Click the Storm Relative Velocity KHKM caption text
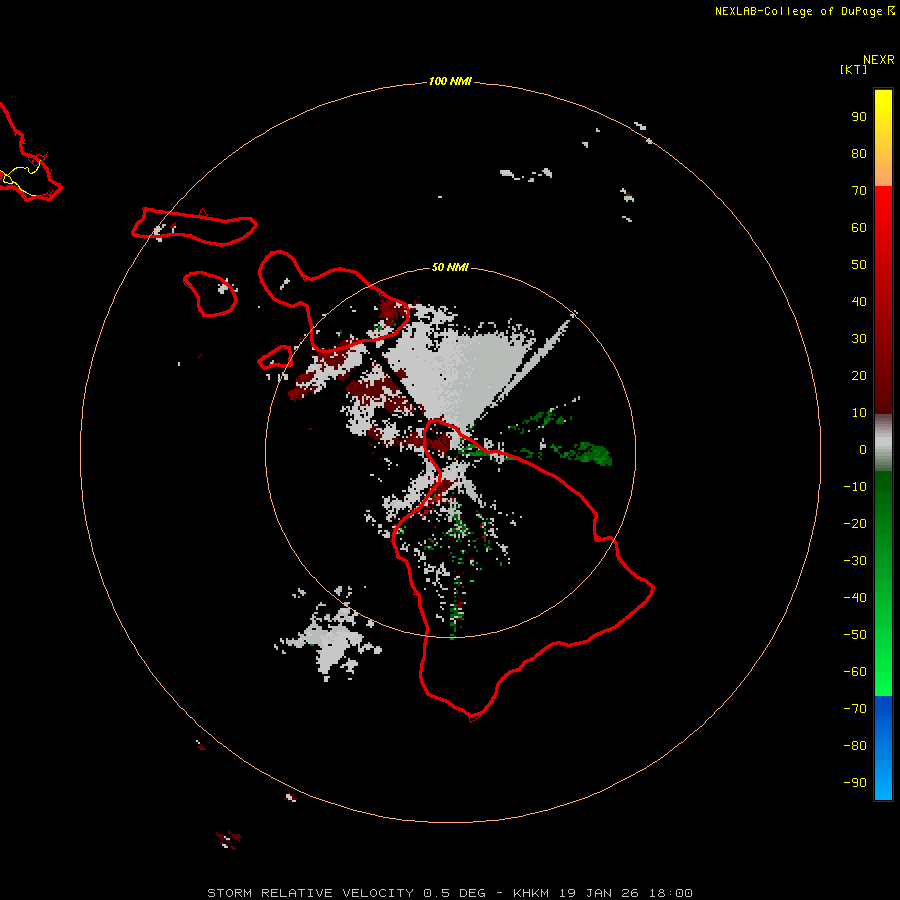This screenshot has height=900, width=900. click(449, 893)
